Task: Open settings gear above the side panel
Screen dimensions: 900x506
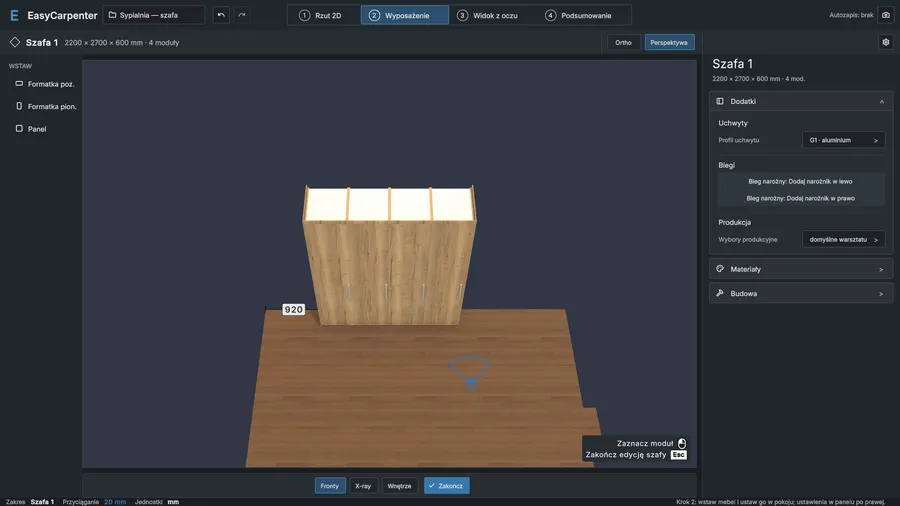Action: click(x=886, y=42)
